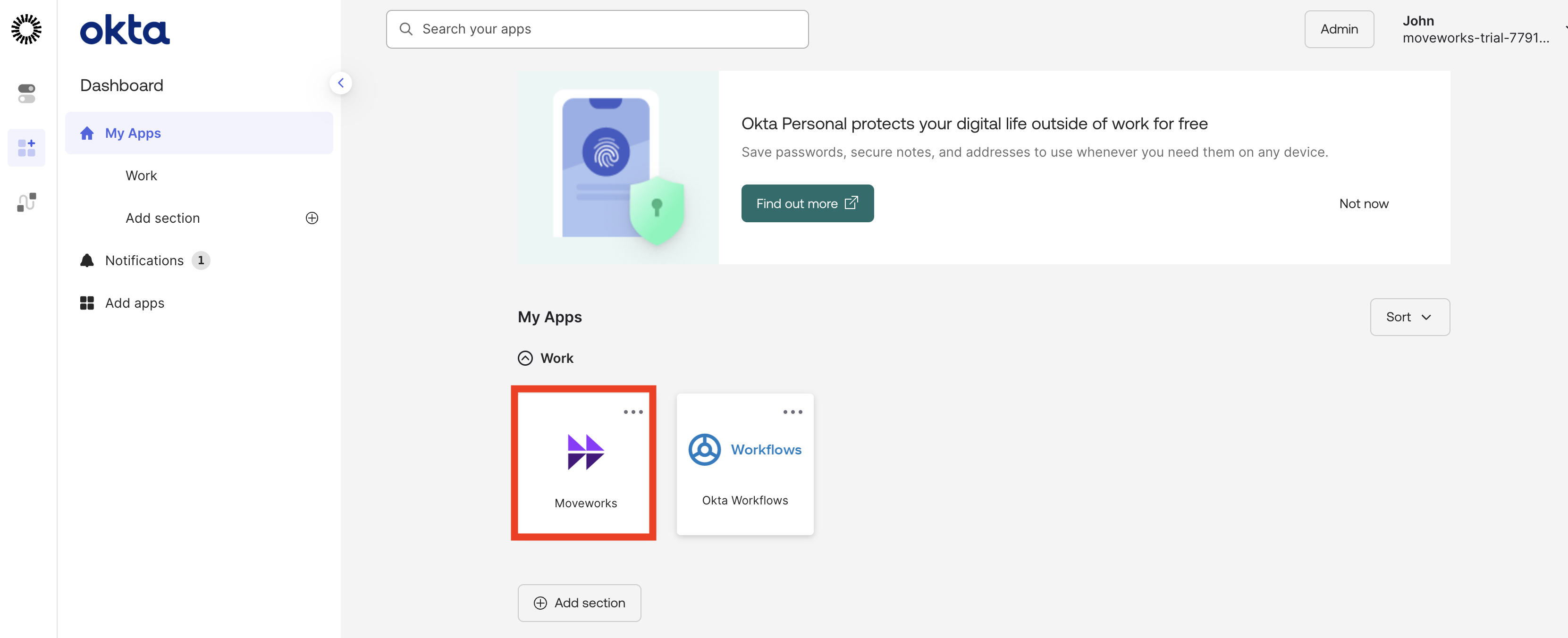The image size is (1568, 638).
Task: Expand the Sort dropdown
Action: coord(1409,317)
